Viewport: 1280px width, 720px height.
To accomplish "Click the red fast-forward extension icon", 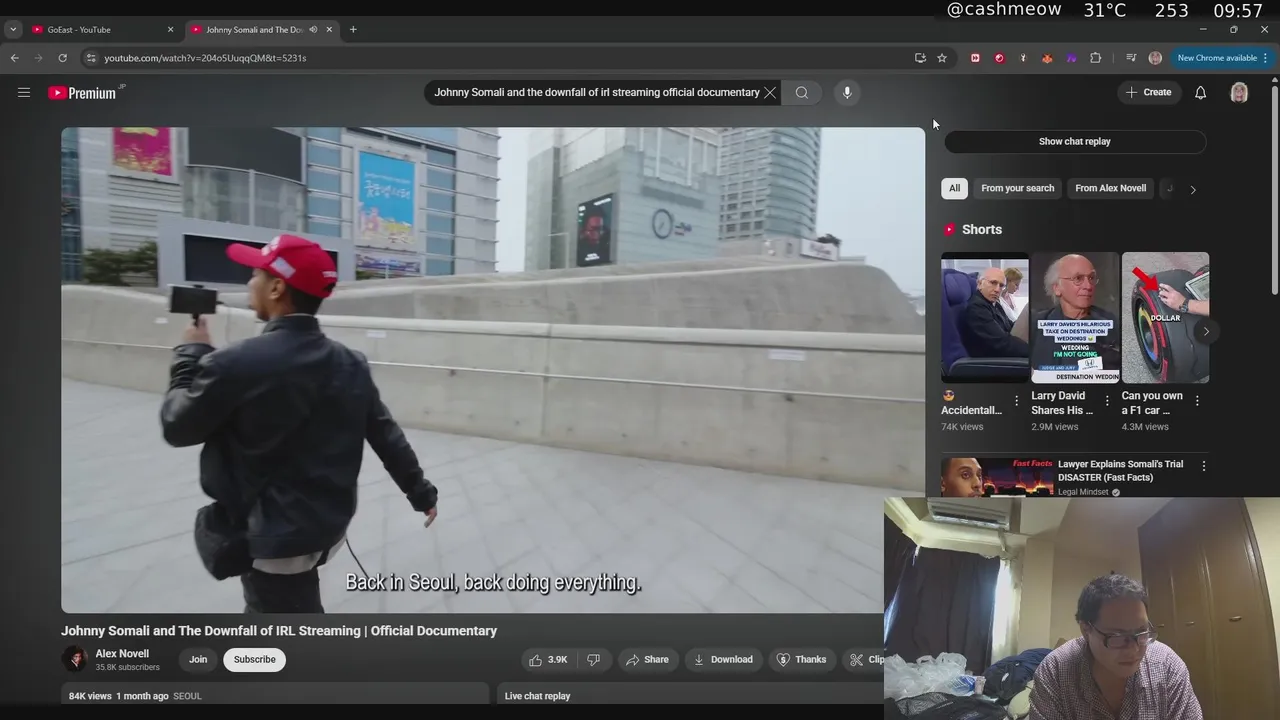I will coord(975,58).
